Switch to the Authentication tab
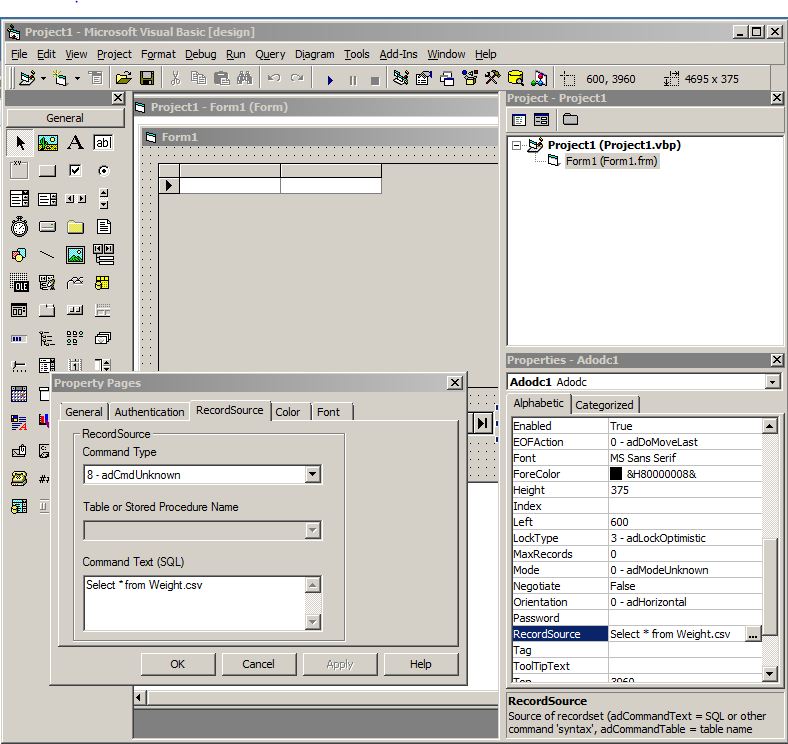This screenshot has width=788, height=744. (149, 412)
